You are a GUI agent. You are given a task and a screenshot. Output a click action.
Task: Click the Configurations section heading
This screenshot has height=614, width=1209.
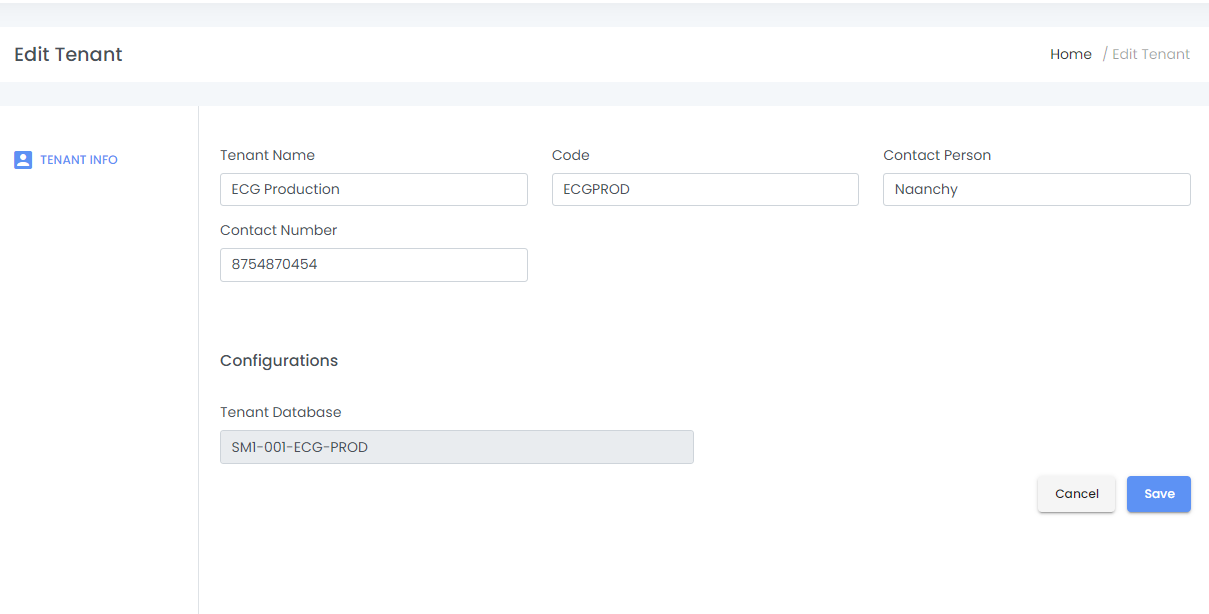(x=279, y=360)
